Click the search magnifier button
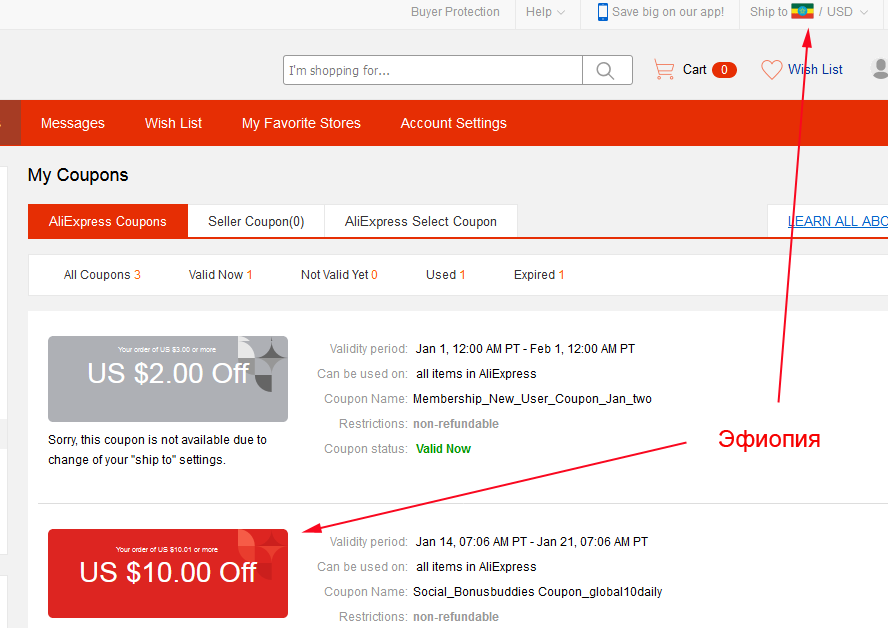Screen dimensions: 888x628 (x=607, y=70)
